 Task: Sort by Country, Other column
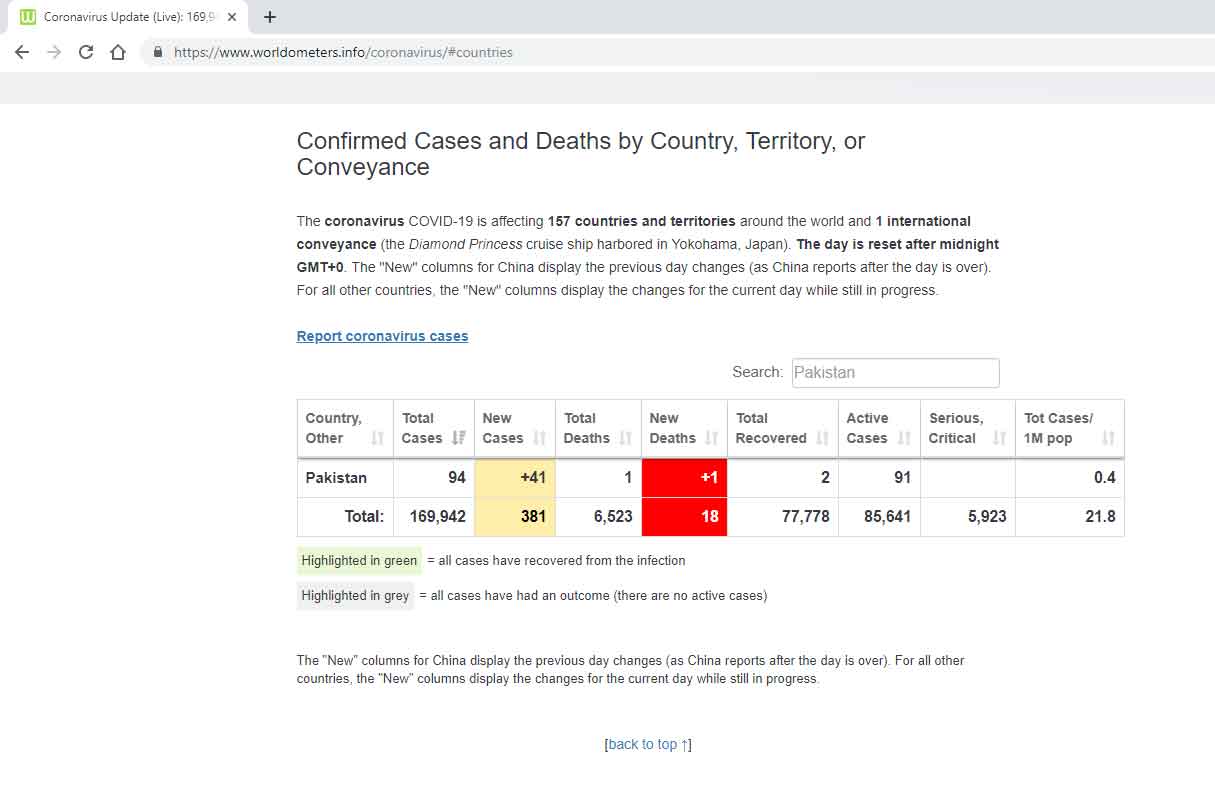coord(345,428)
